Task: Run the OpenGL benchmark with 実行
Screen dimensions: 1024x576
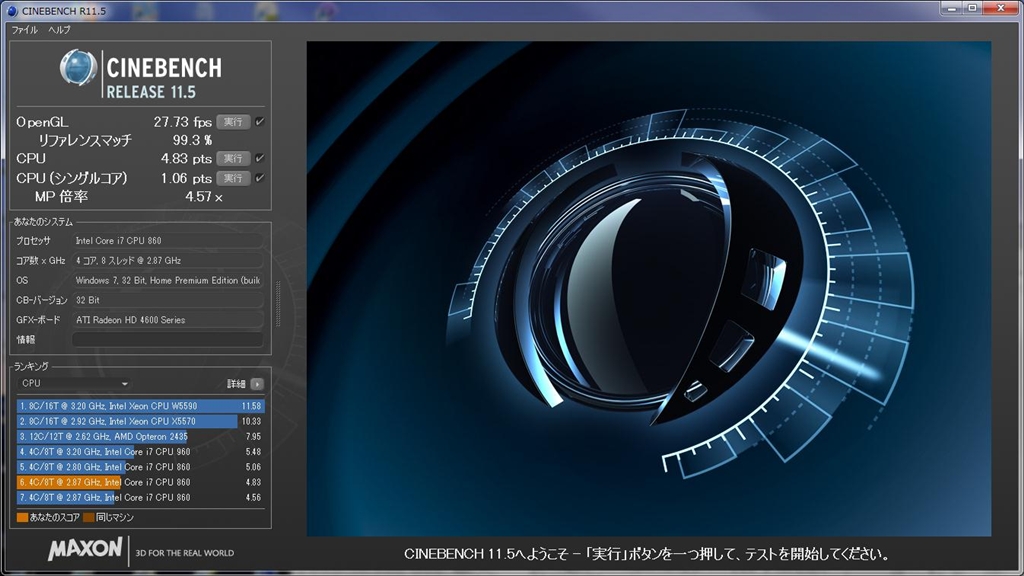Action: [x=233, y=122]
